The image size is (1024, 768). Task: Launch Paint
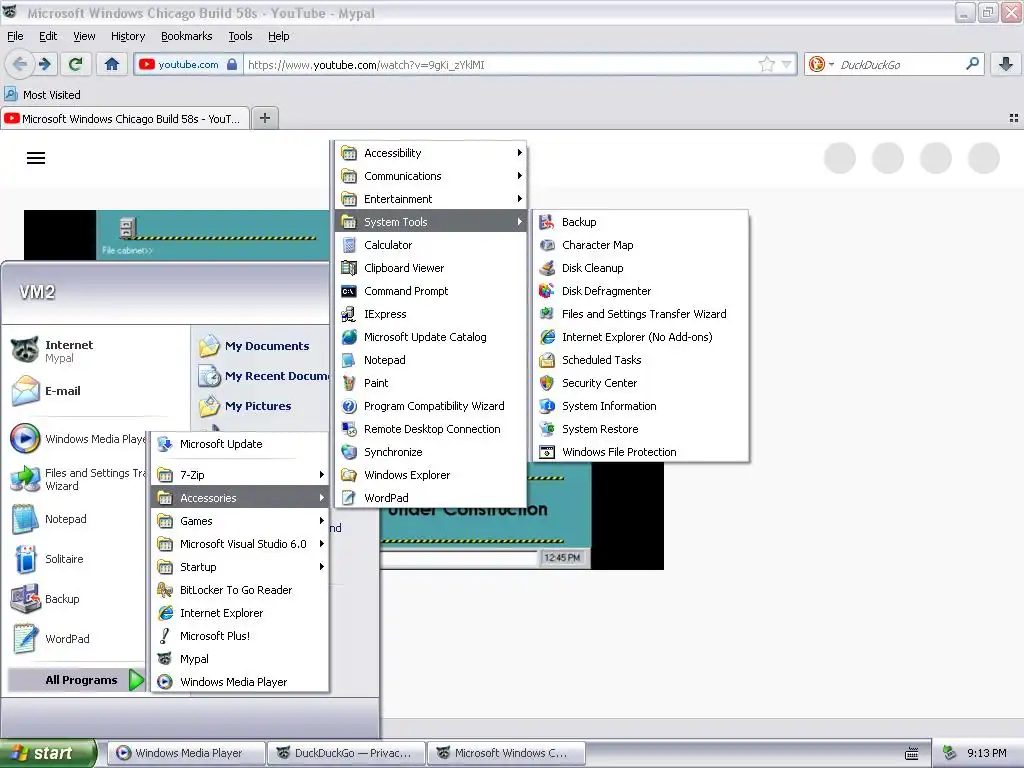click(x=430, y=383)
